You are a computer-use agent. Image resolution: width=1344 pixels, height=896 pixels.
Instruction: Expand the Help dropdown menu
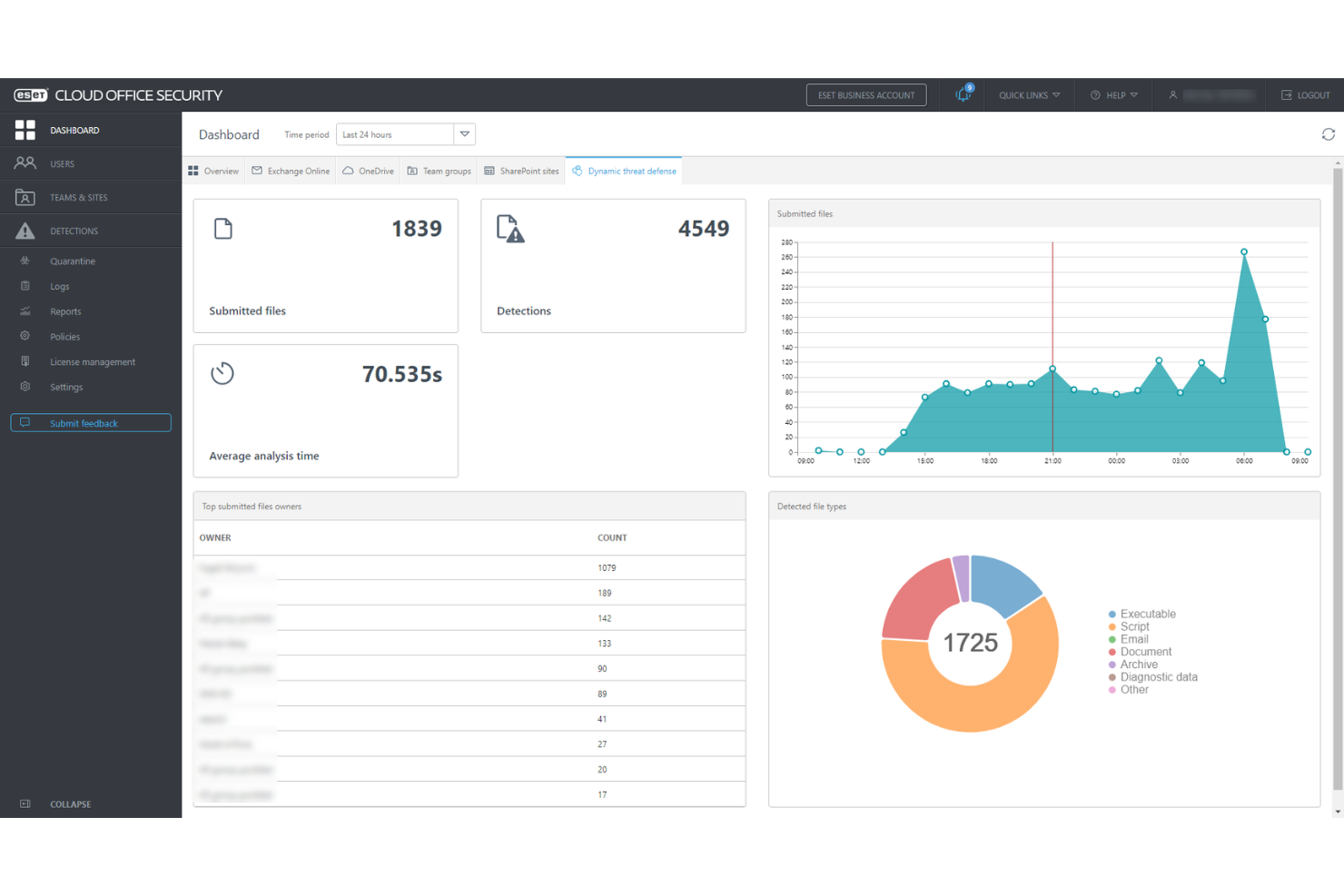(1114, 94)
